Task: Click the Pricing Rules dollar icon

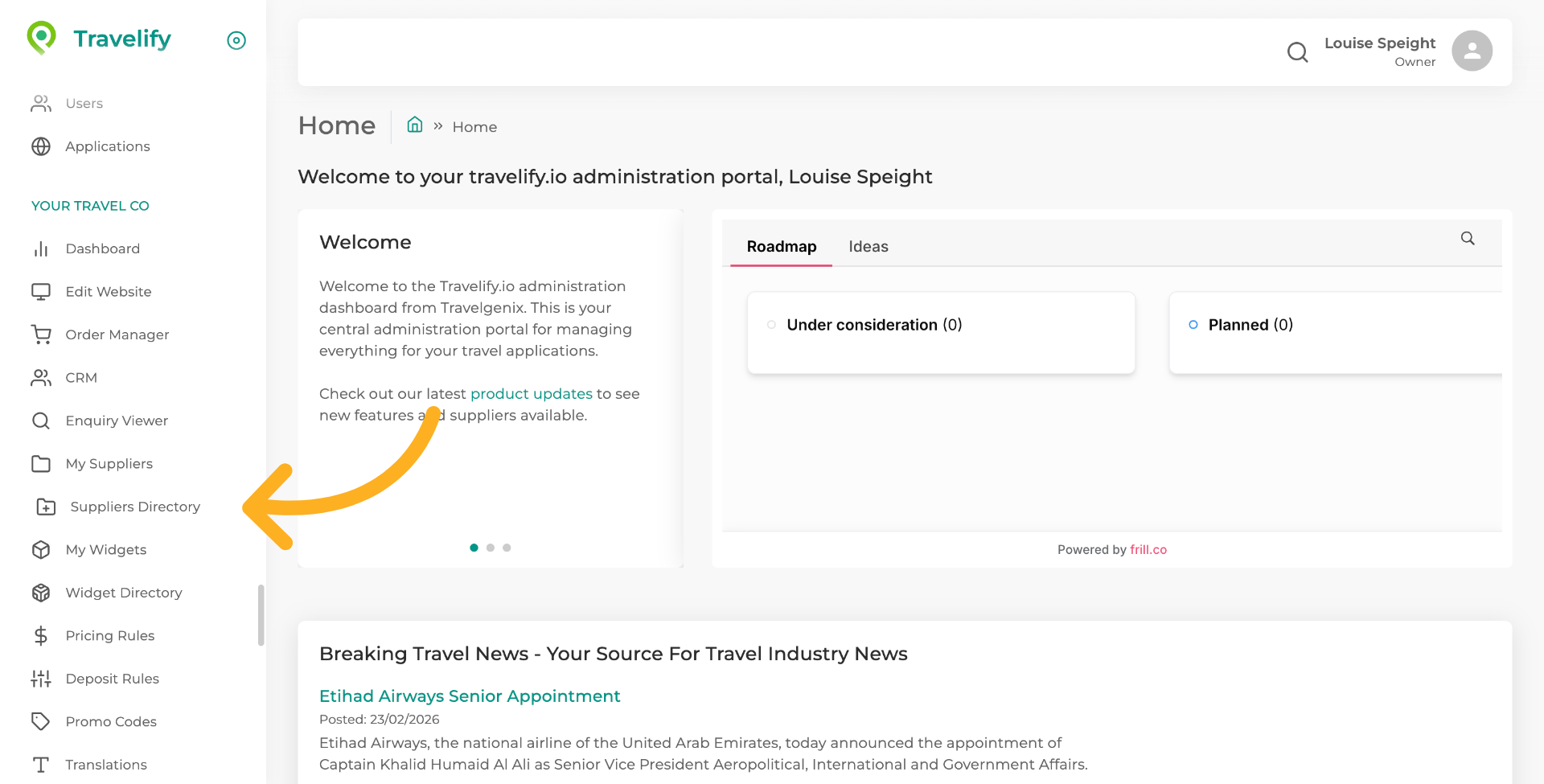Action: tap(41, 636)
